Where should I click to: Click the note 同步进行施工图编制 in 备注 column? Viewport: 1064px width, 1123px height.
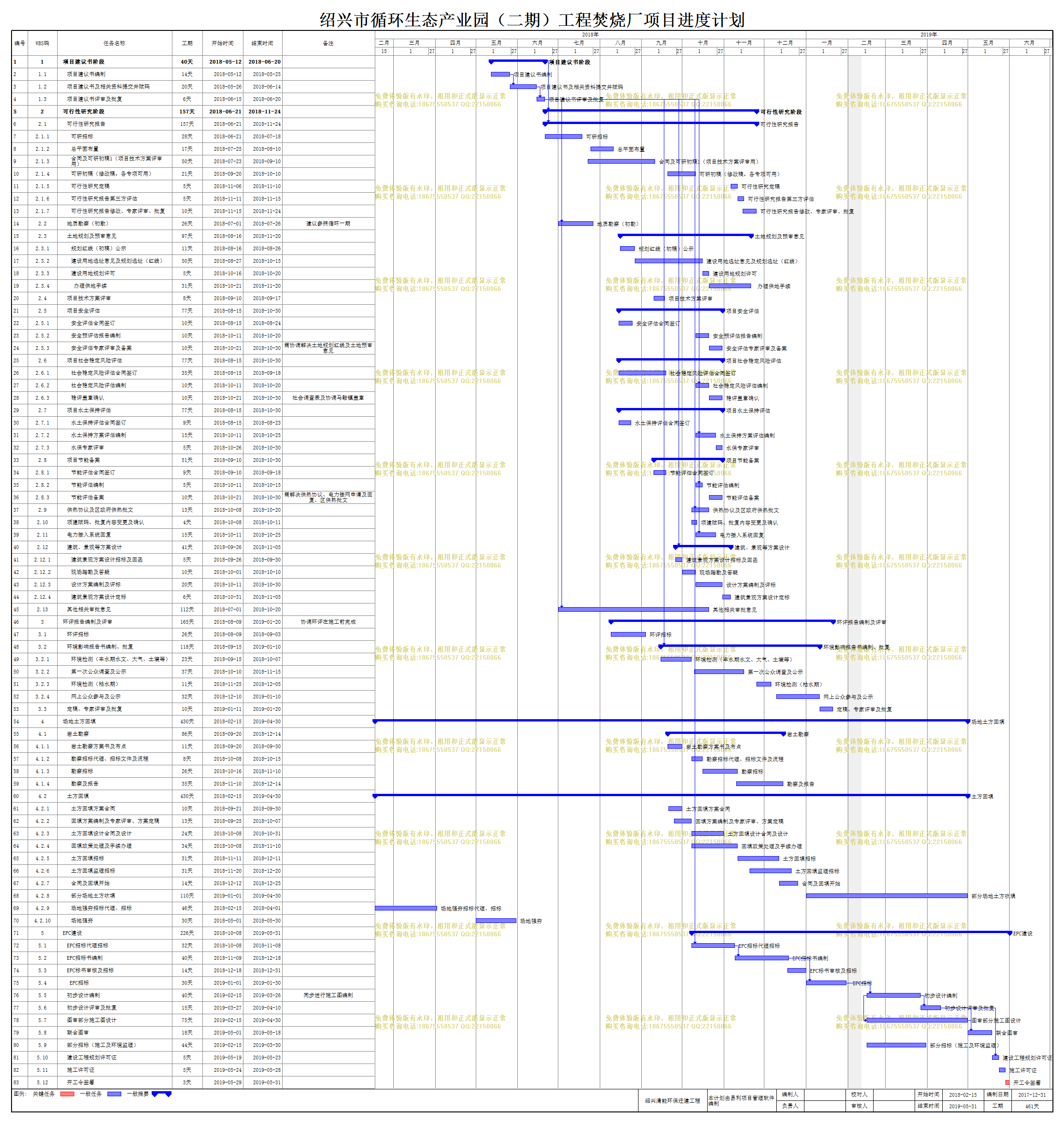tap(328, 995)
